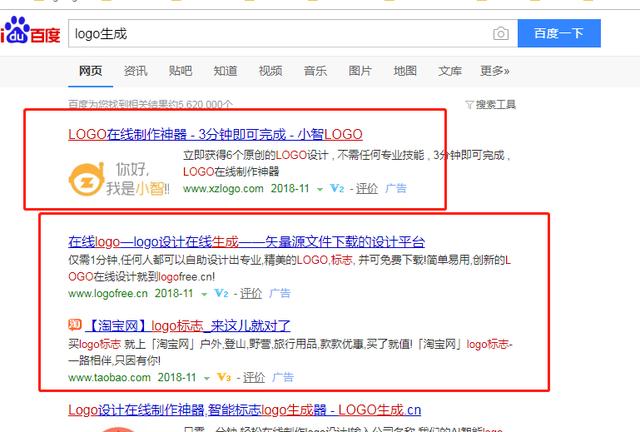
Task: Expand the 更多» menu
Action: point(495,71)
